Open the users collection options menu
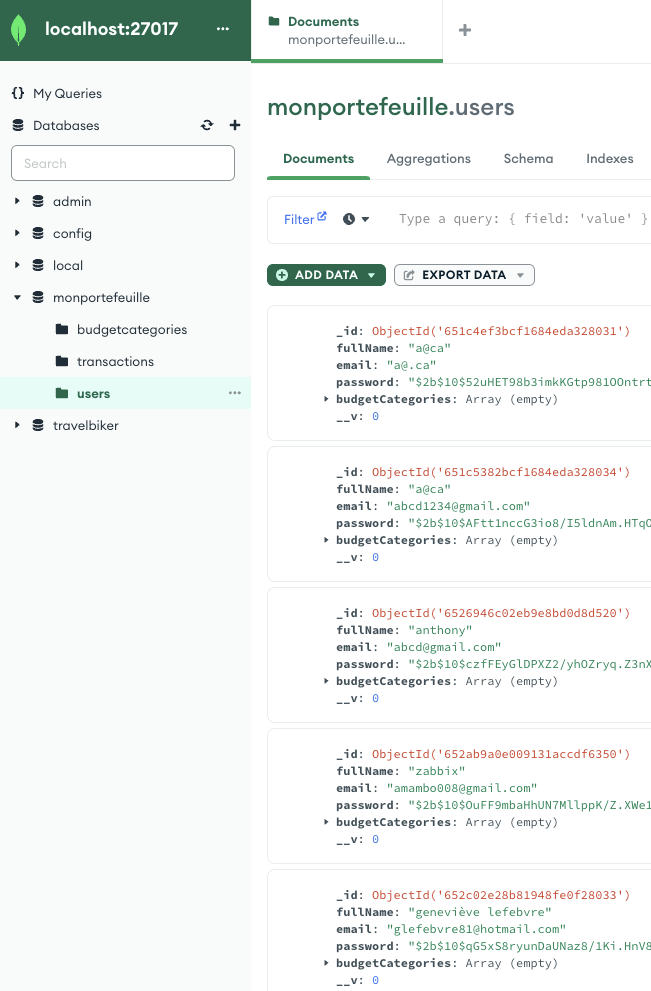 [x=235, y=393]
